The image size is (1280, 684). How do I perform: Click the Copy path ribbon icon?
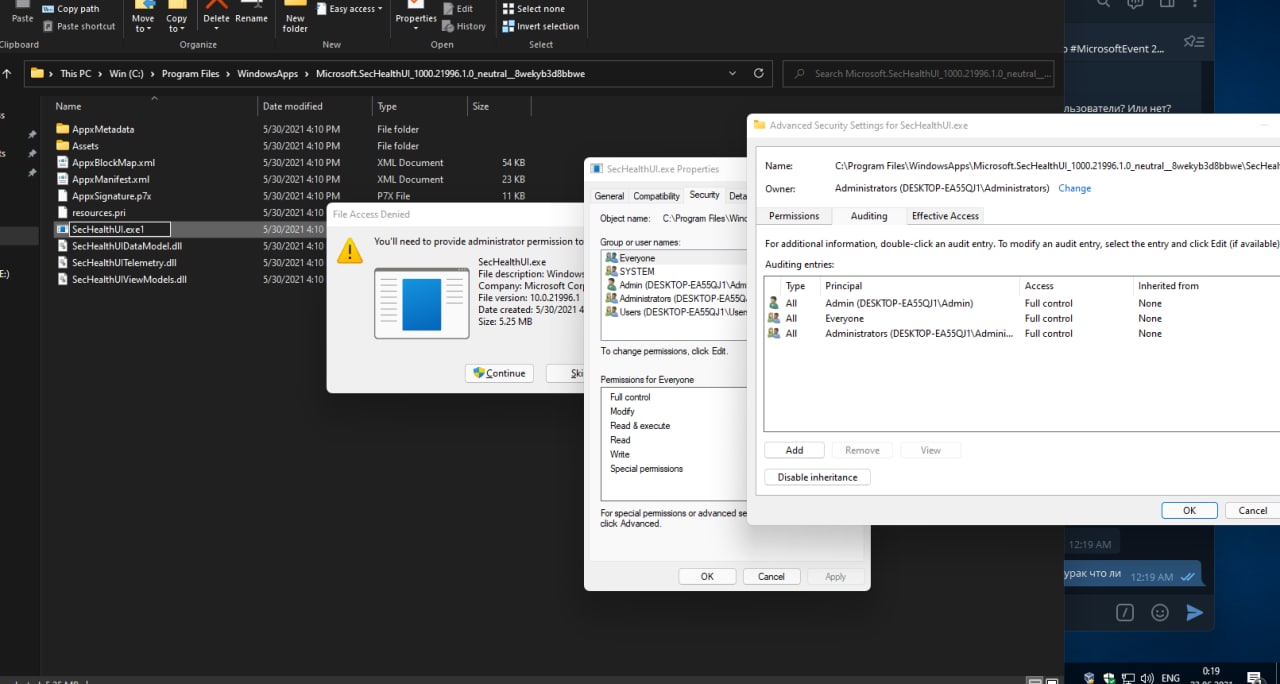click(x=48, y=9)
